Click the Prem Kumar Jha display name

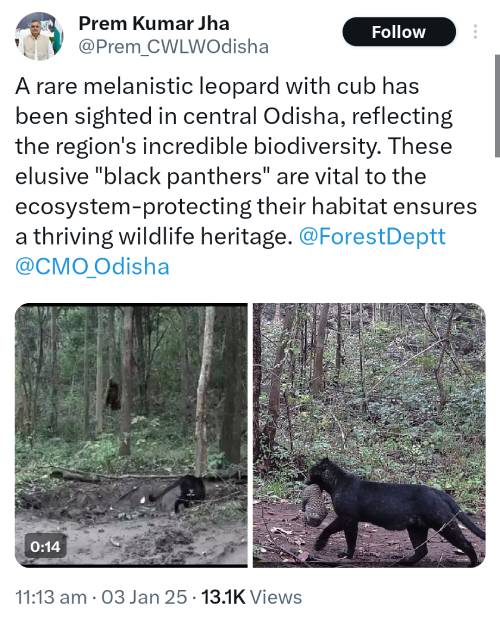tap(154, 23)
